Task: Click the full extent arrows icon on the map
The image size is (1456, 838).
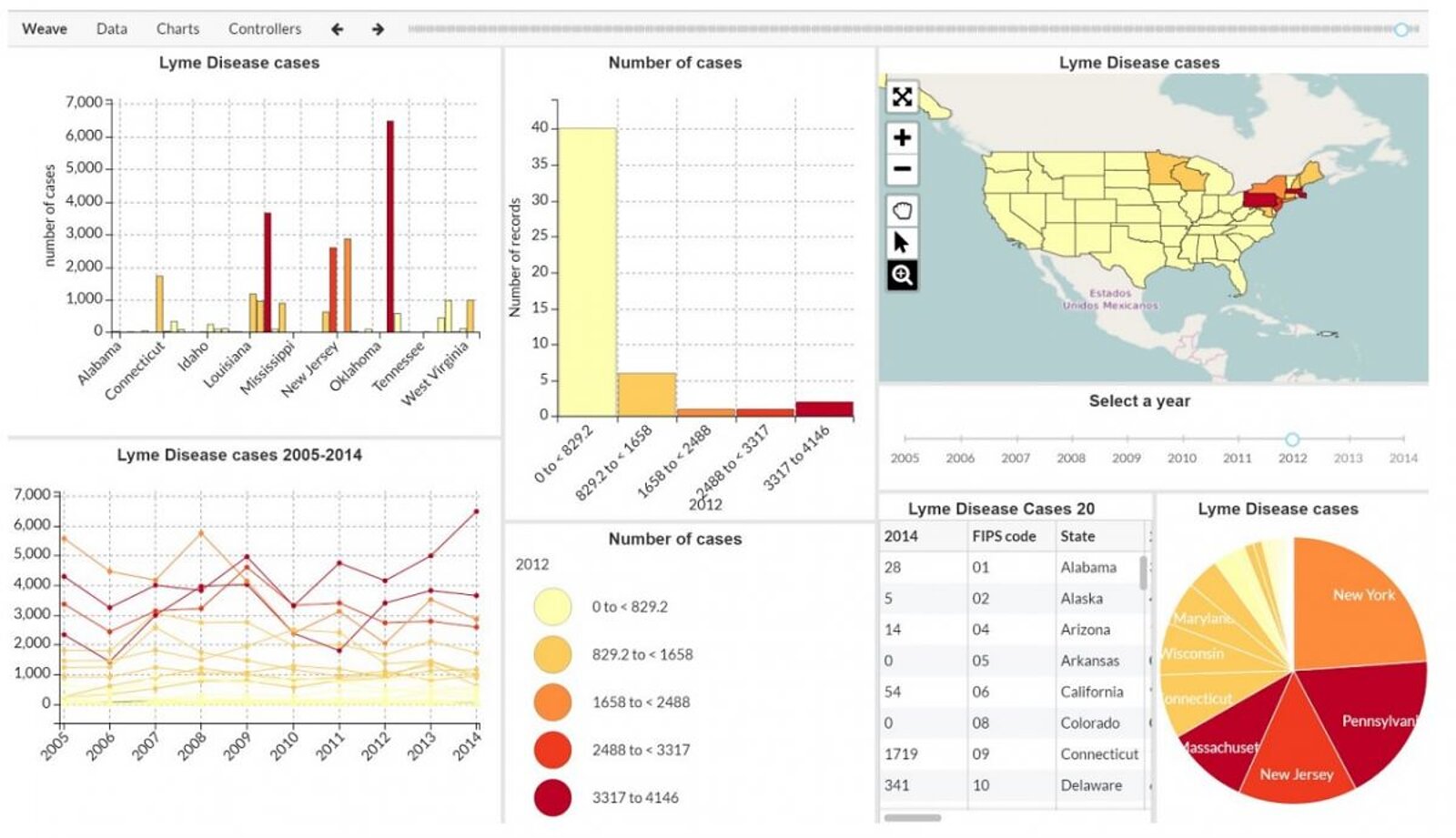Action: (x=901, y=96)
